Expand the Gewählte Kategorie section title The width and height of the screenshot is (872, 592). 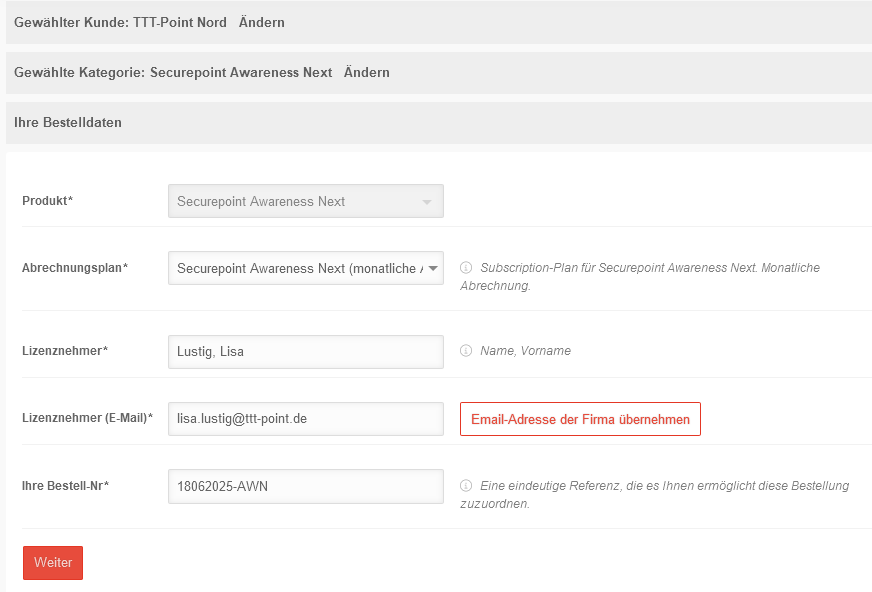[172, 72]
